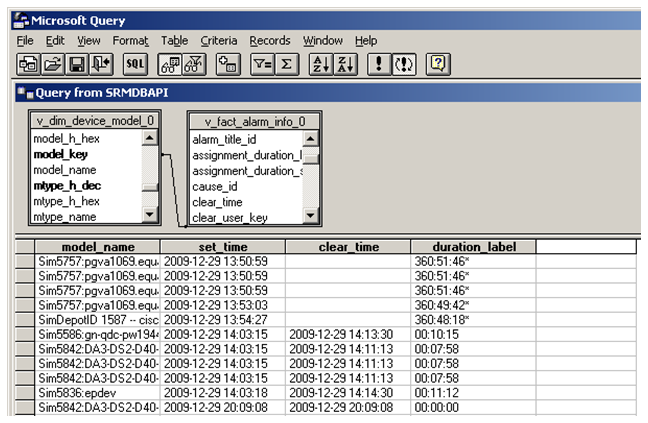
Task: Click the duration cell 360:48:18*
Action: coord(474,320)
